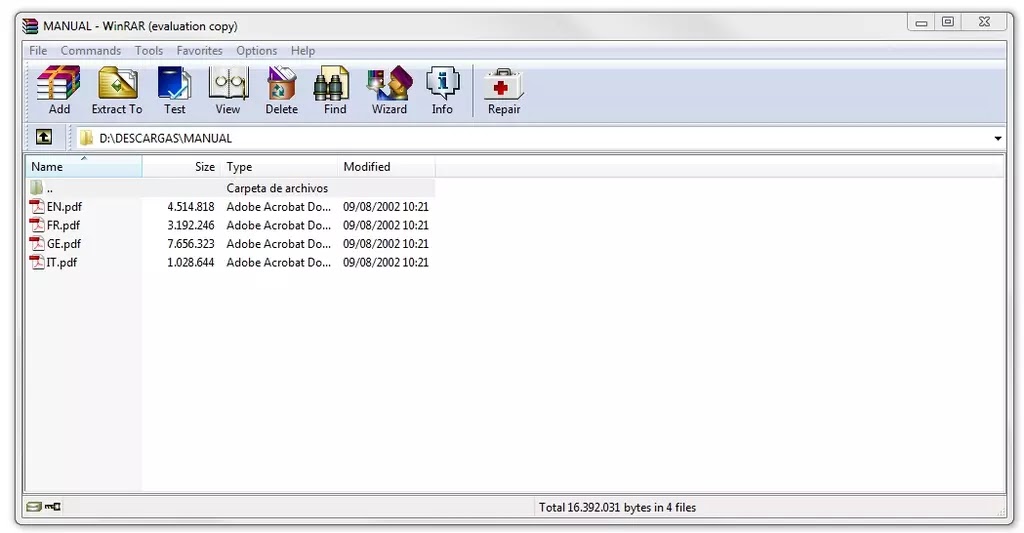Click the Modified date of IT.pdf
The height and width of the screenshot is (533, 1024).
(x=386, y=262)
